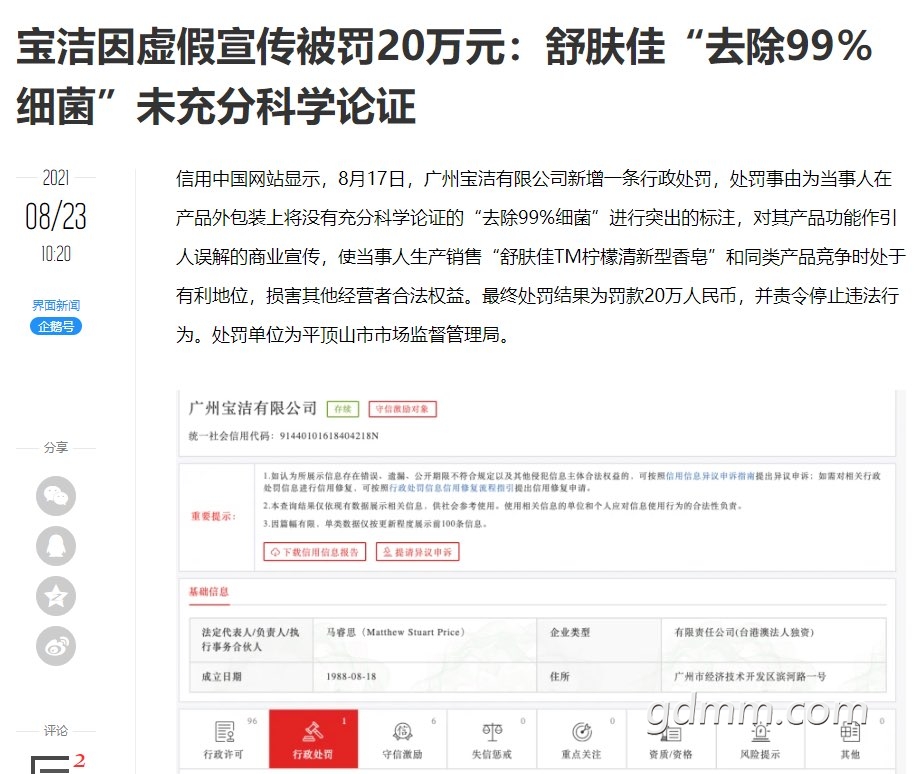Click the 行政许可 document icon
916x774 pixels.
pyautogui.click(x=224, y=731)
